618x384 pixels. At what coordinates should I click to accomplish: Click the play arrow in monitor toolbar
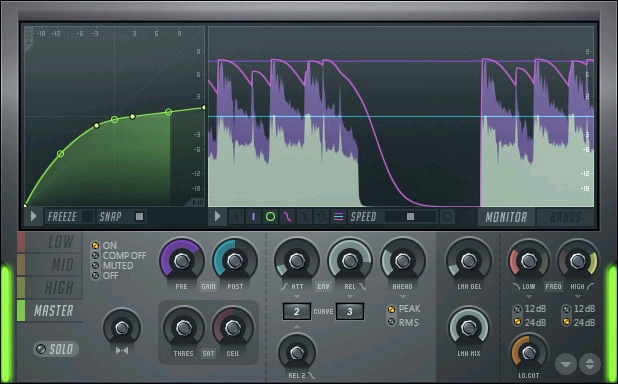(218, 216)
